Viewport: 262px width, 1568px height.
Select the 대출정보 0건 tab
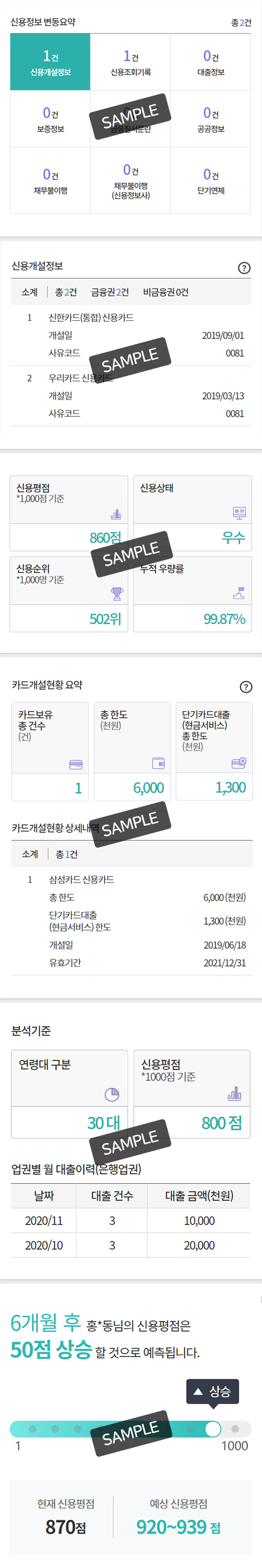pos(211,63)
